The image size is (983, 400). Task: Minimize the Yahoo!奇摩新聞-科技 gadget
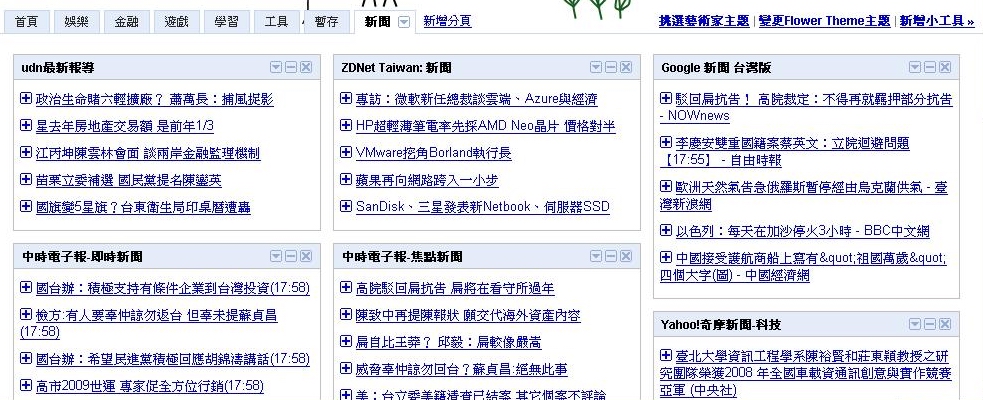(930, 324)
